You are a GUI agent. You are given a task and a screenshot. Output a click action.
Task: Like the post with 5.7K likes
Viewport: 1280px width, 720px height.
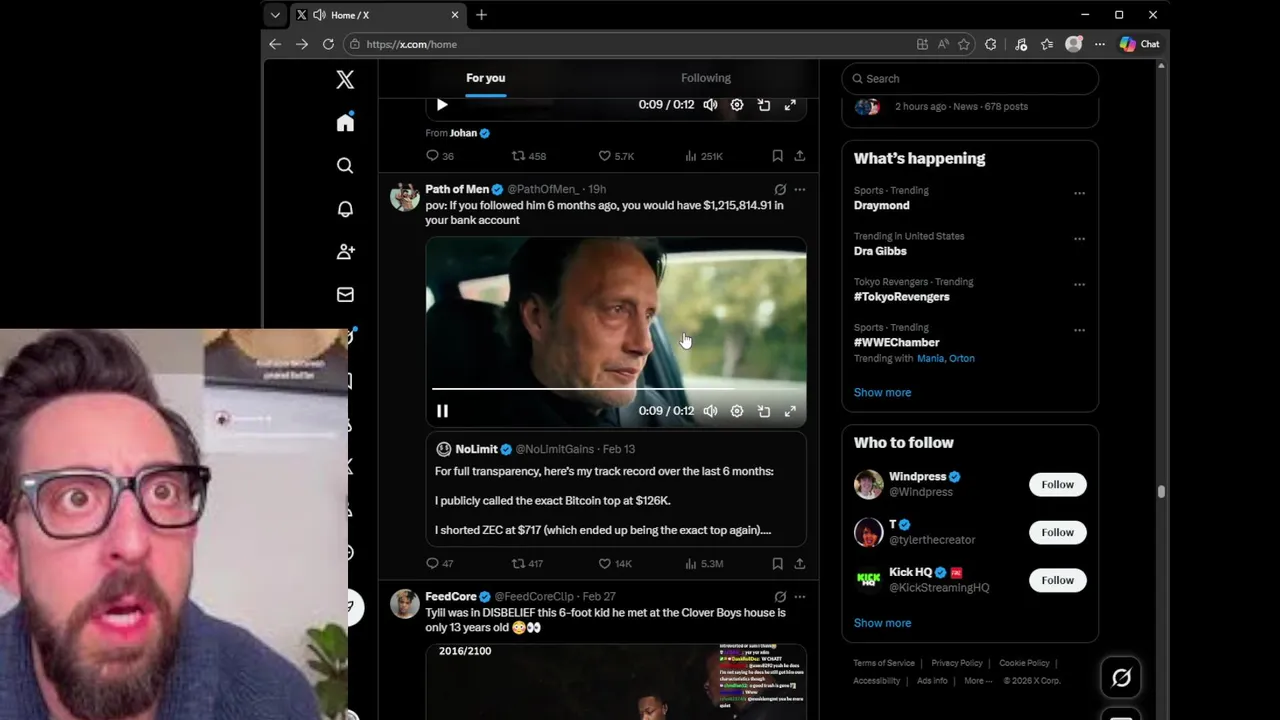(x=616, y=156)
